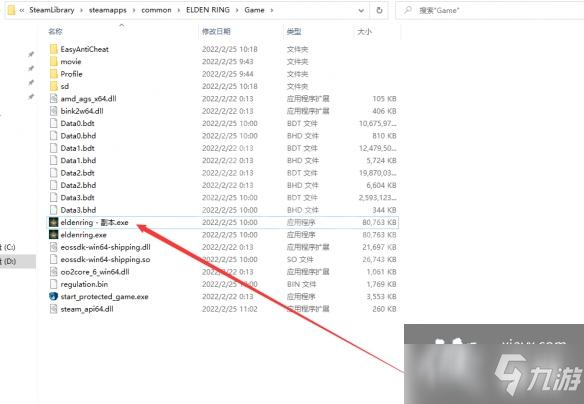Image resolution: width=584 pixels, height=404 pixels.
Task: Select the file name eossdk-win64-shipping.so
Action: 105,259
